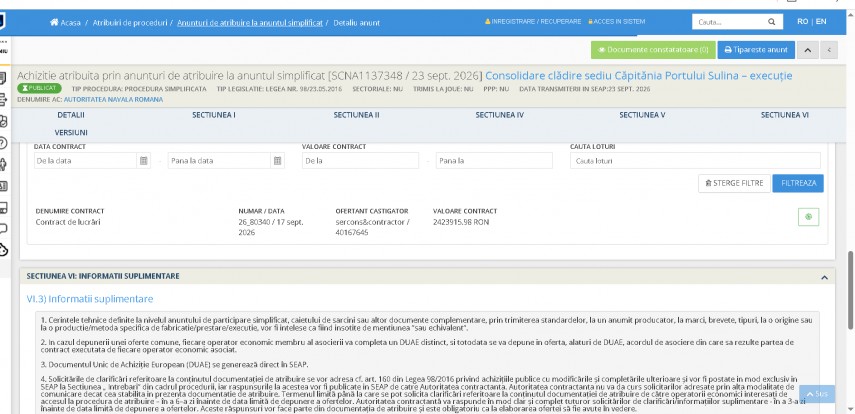Click DATA TRANSMITERII IN SEAP date text
Viewport: 855px width, 414px height.
pos(585,88)
